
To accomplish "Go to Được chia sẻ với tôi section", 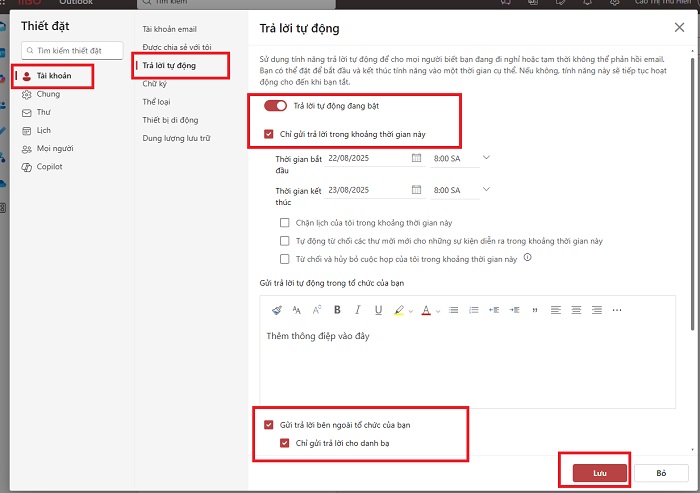I will 177,47.
